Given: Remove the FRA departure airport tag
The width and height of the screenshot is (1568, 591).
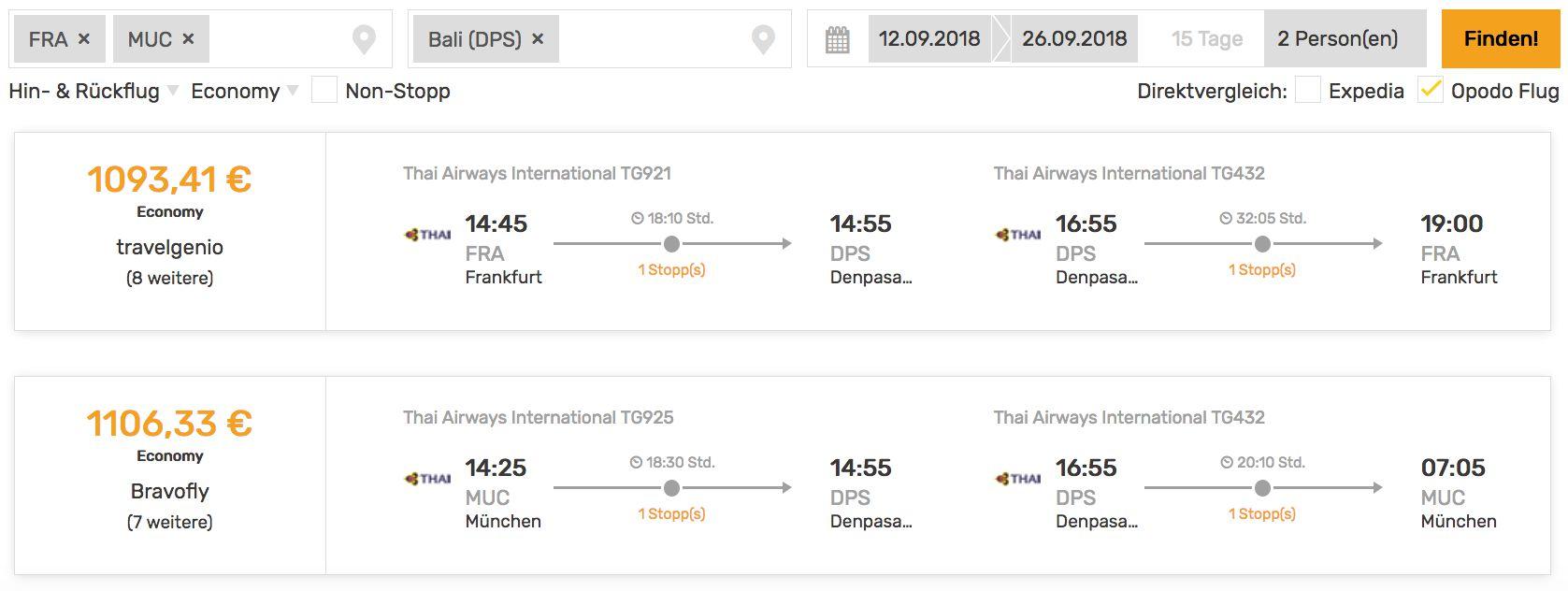Looking at the screenshot, I should pyautogui.click(x=84, y=39).
